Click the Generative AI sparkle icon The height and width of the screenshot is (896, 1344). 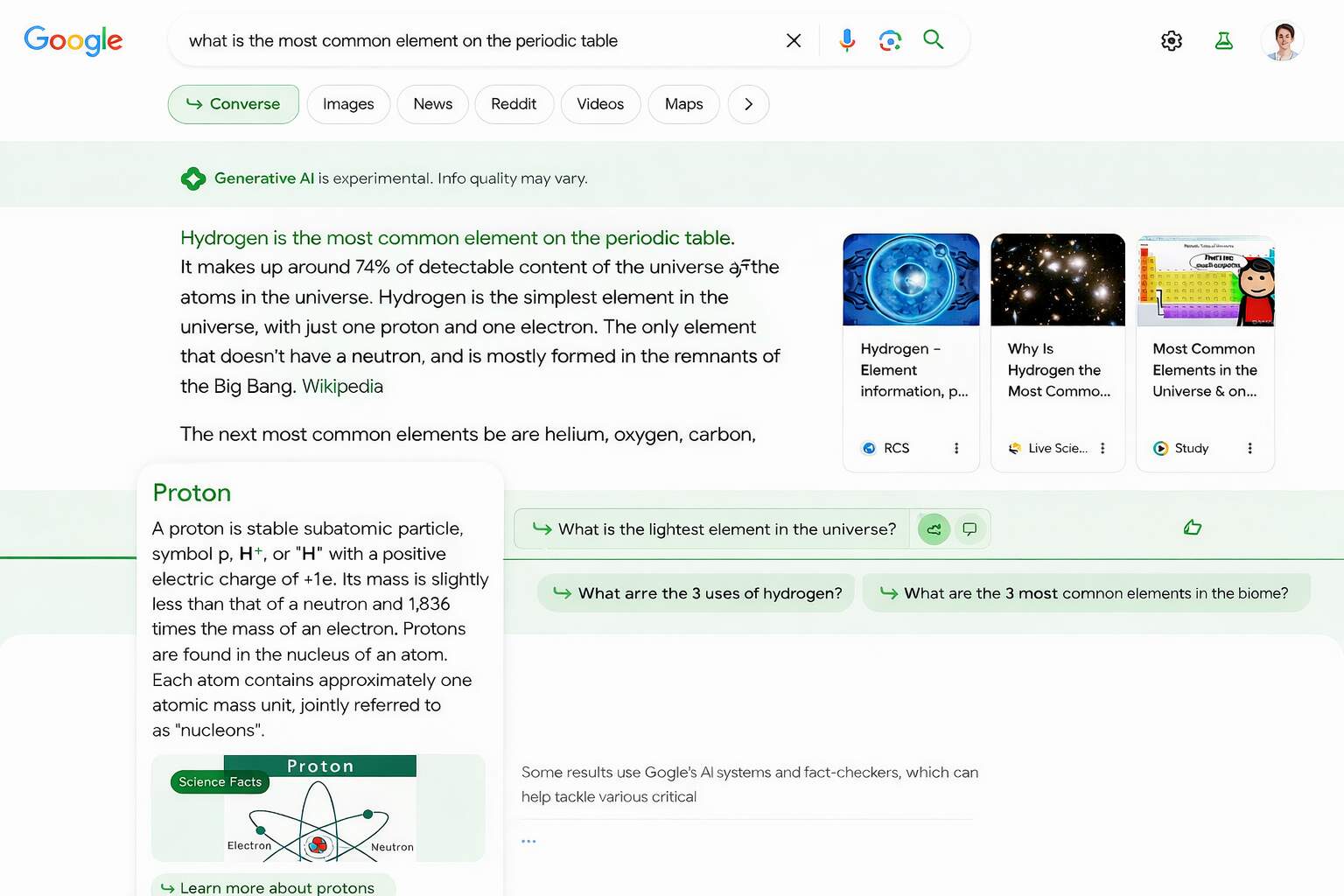pos(194,178)
